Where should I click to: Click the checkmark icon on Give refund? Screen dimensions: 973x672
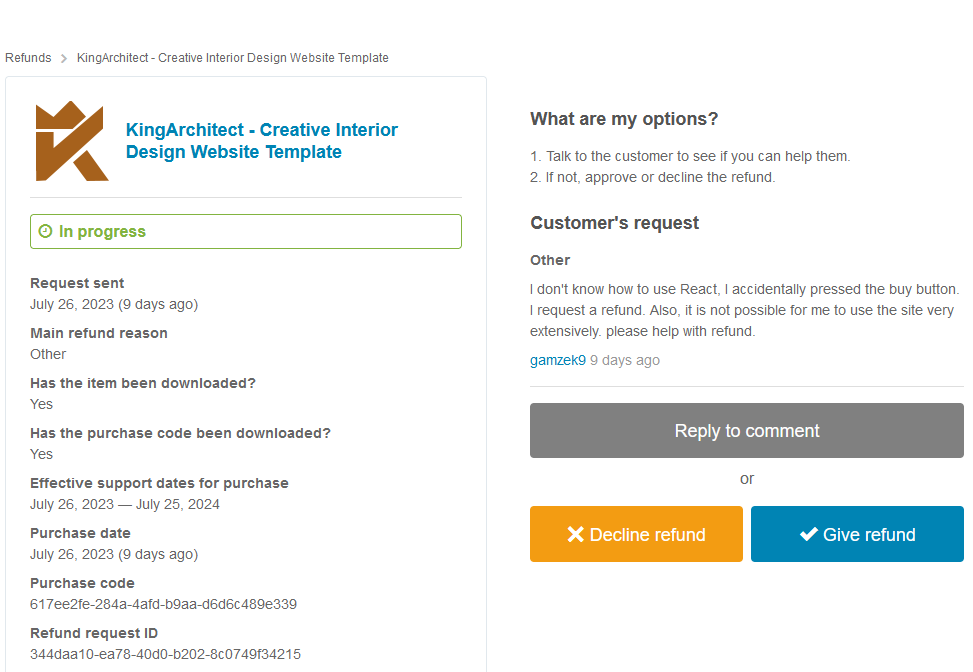click(x=809, y=534)
